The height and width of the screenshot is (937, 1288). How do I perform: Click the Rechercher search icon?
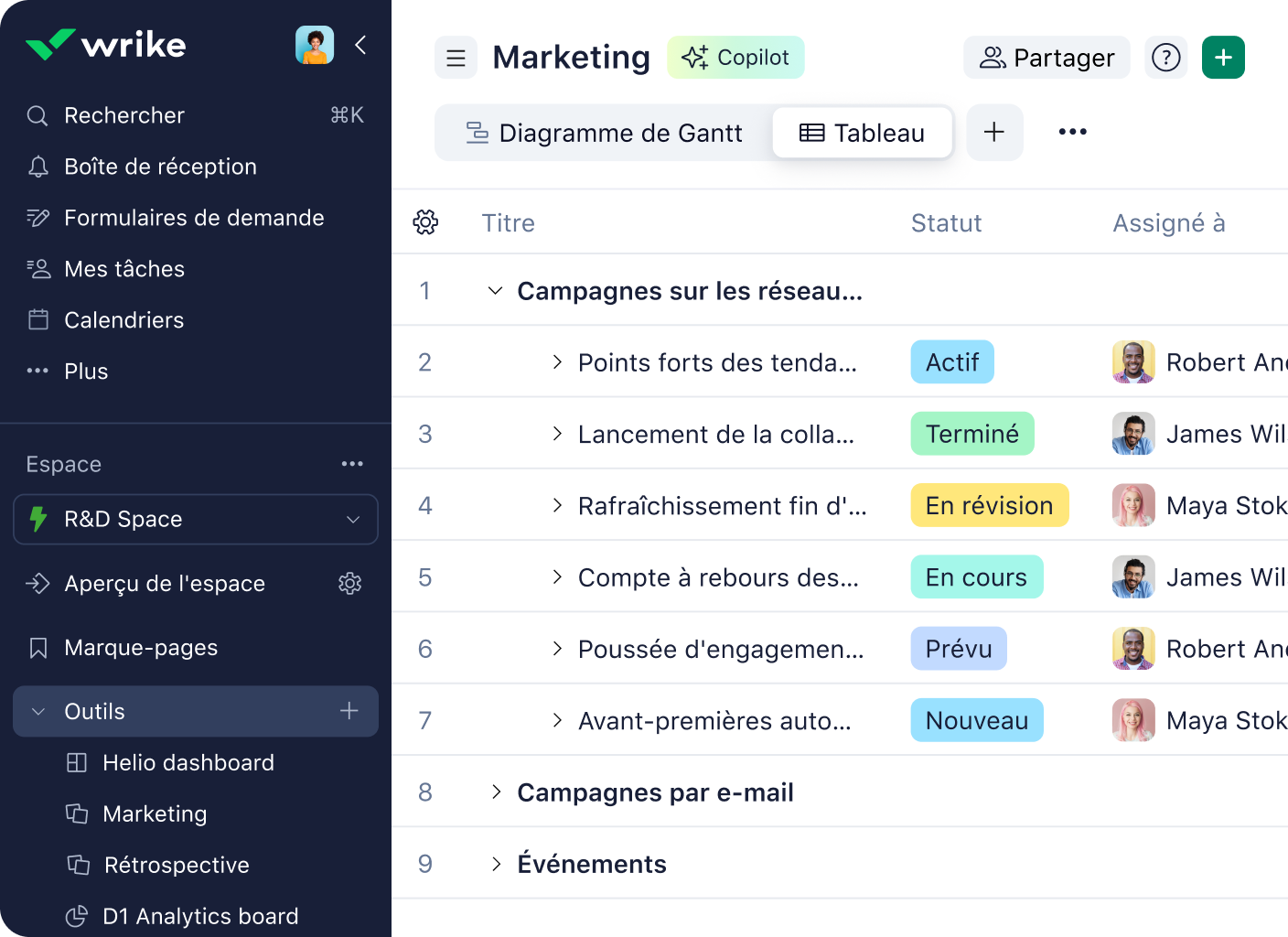pyautogui.click(x=38, y=115)
